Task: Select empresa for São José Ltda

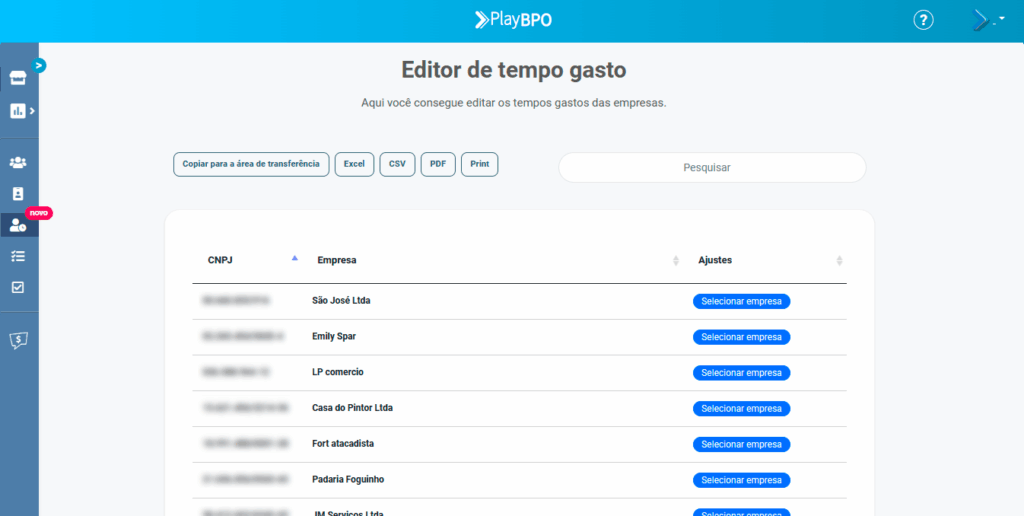Action: coord(741,301)
